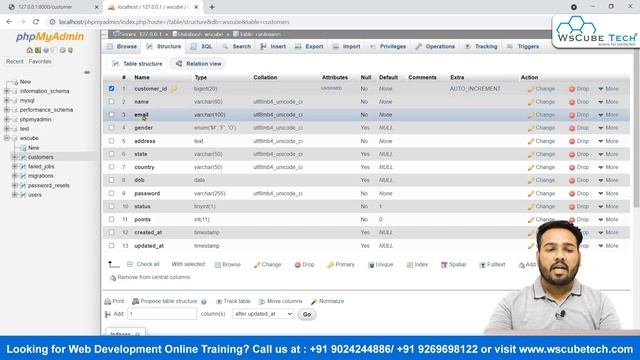This screenshot has width=640, height=360.
Task: Click Drop for the gender column
Action: 579,128
